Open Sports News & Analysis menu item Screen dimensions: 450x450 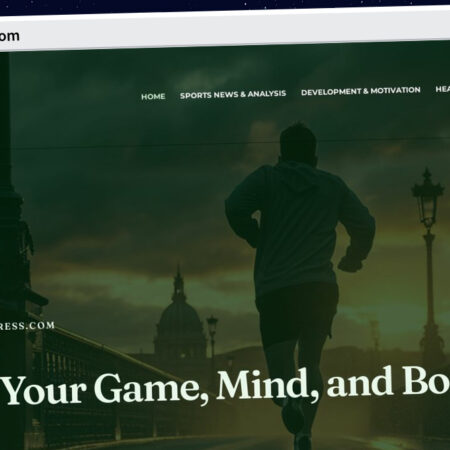pos(233,94)
